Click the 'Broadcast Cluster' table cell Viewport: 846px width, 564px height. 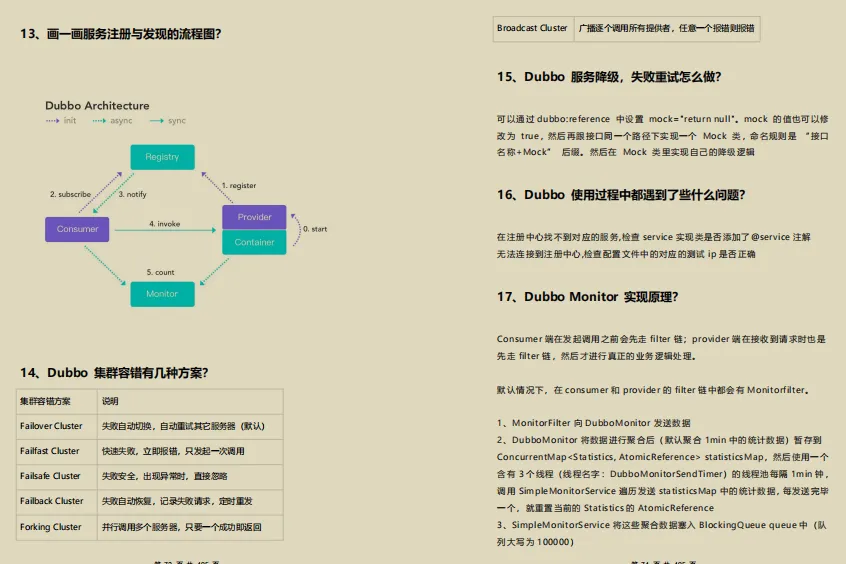[533, 28]
